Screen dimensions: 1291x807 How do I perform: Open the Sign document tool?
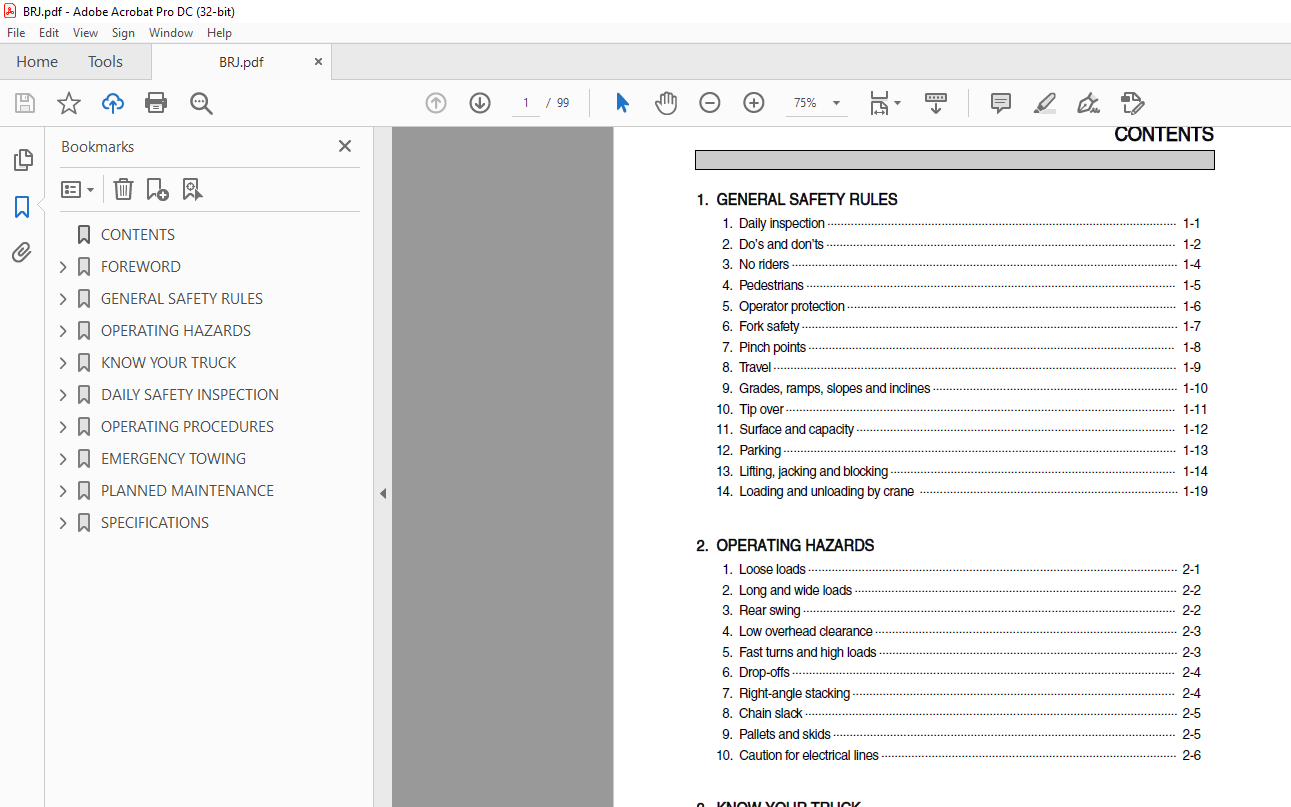click(x=1088, y=103)
